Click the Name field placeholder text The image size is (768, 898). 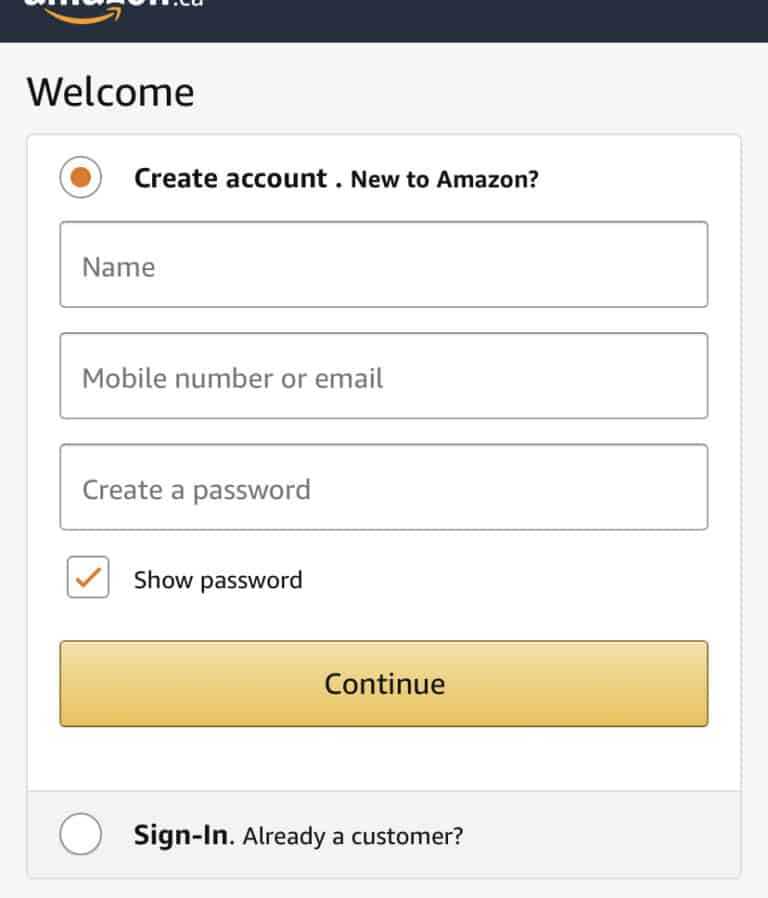tap(119, 266)
